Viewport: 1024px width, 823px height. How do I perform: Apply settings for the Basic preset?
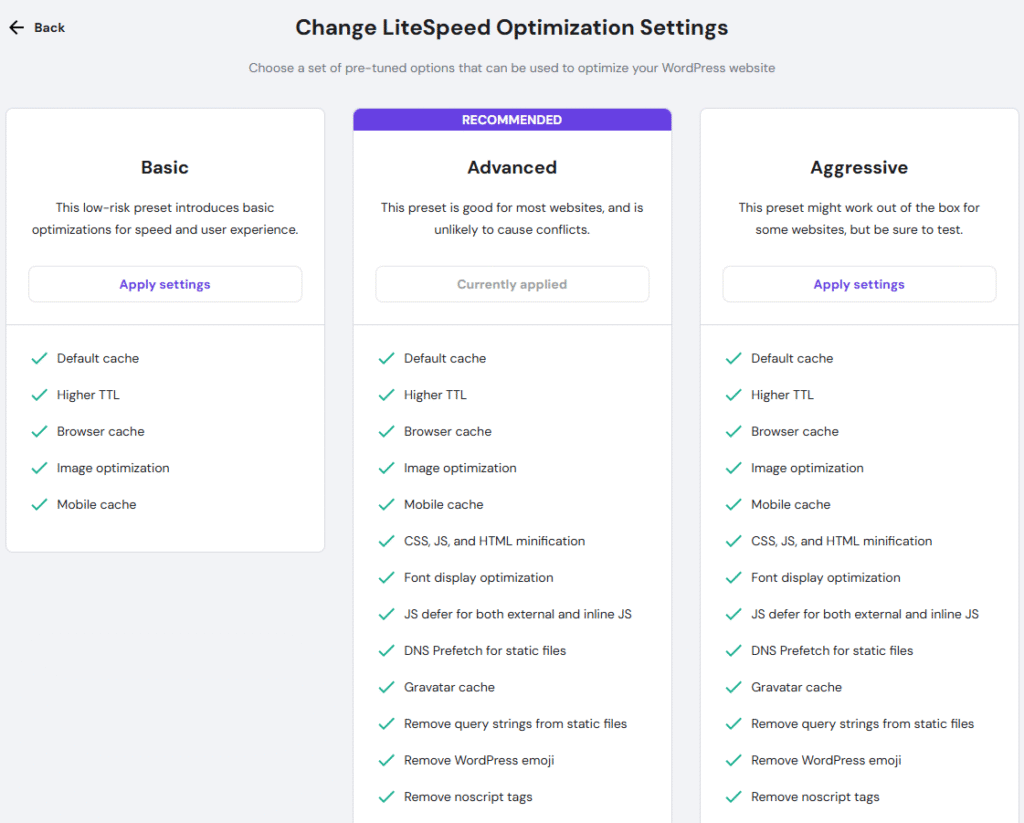point(165,284)
